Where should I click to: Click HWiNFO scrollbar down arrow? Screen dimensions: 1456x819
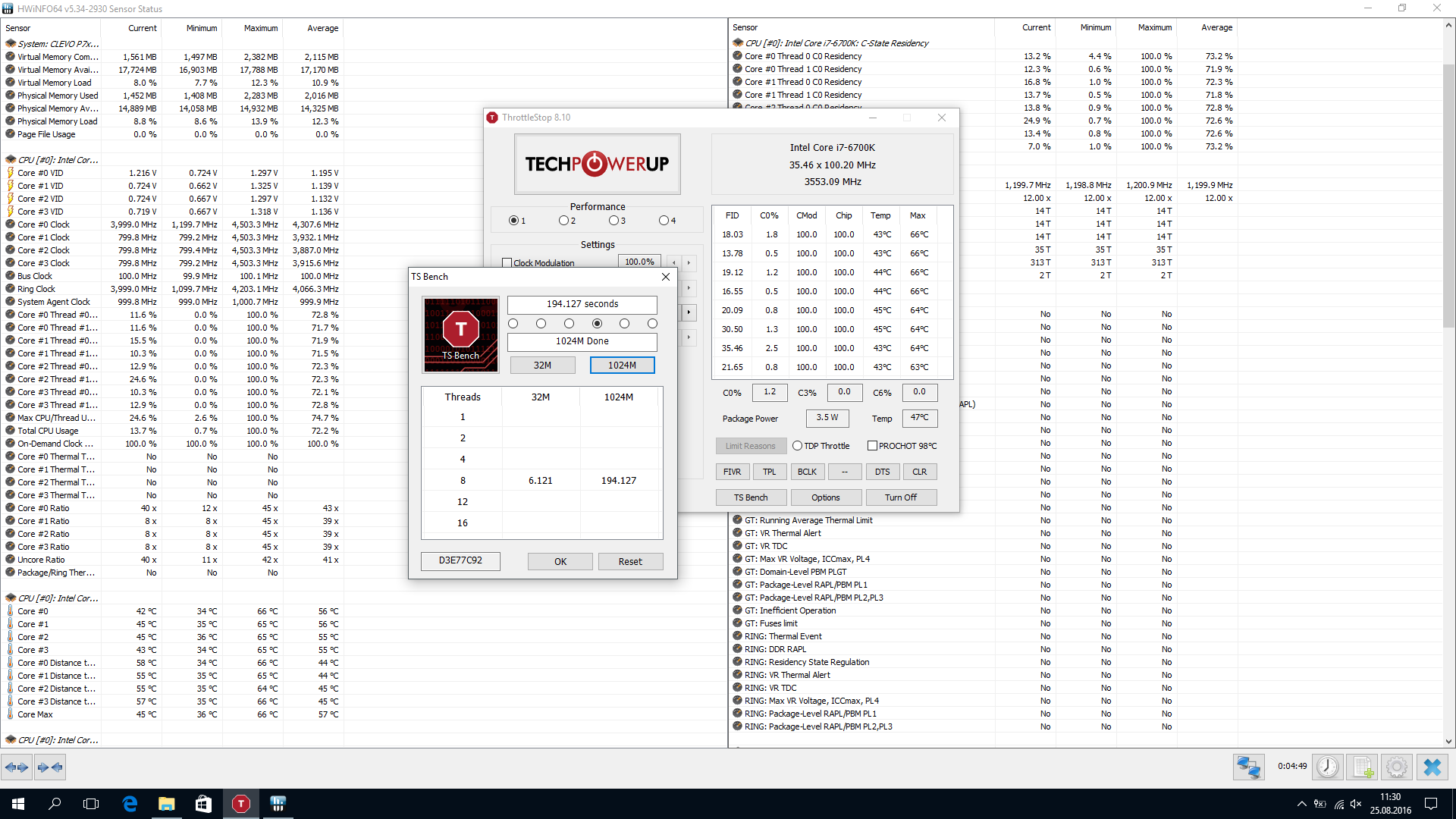1448,742
